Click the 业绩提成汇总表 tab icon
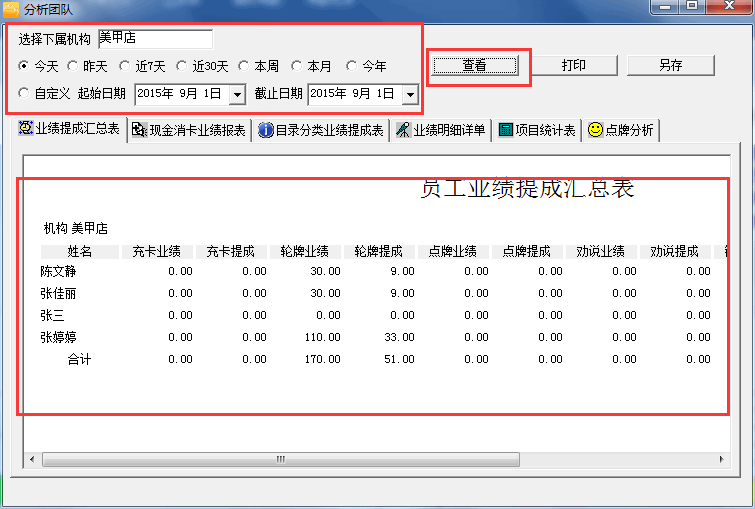The image size is (755, 509). (x=26, y=128)
